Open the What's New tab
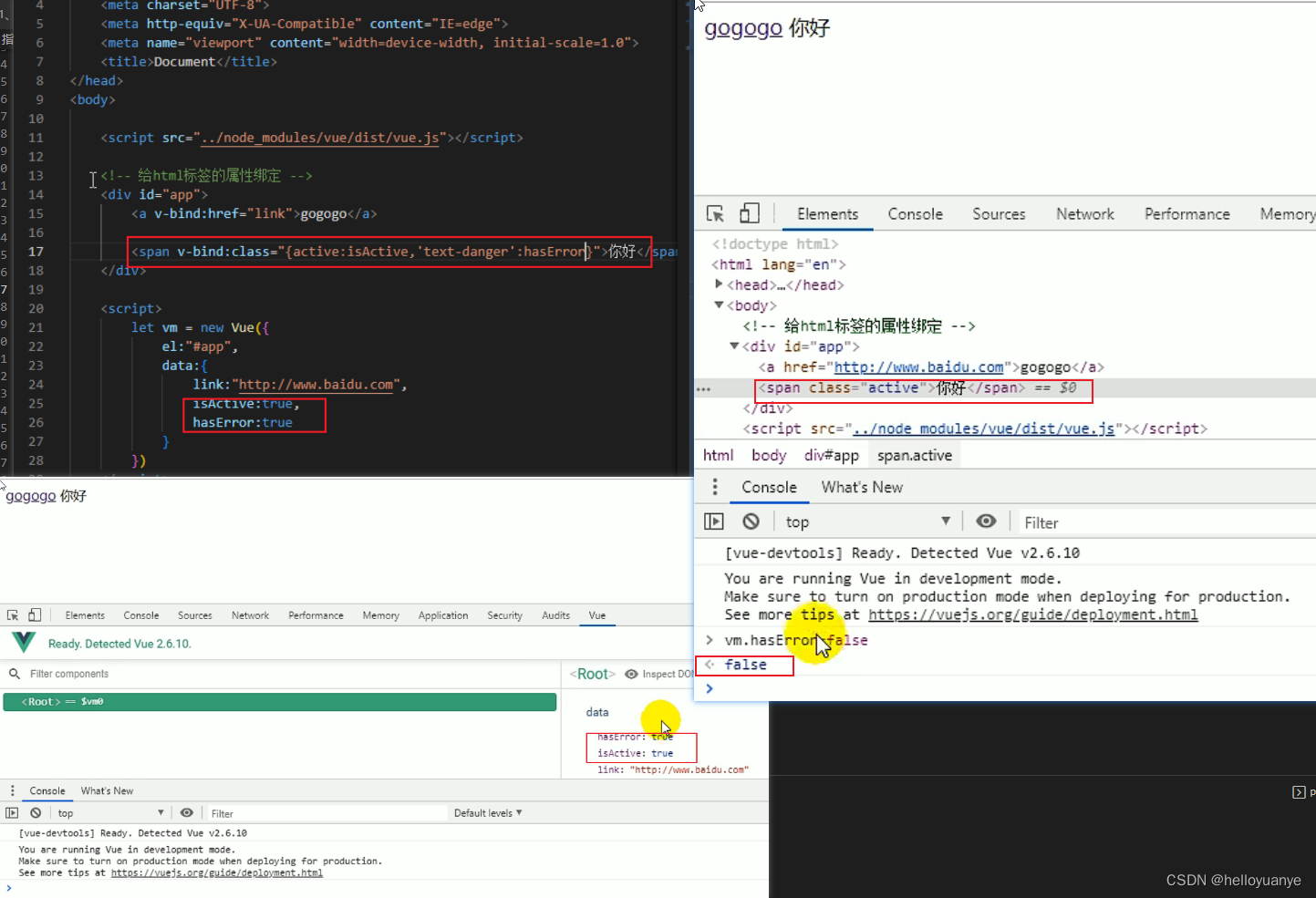This screenshot has width=1316, height=898. tap(861, 487)
